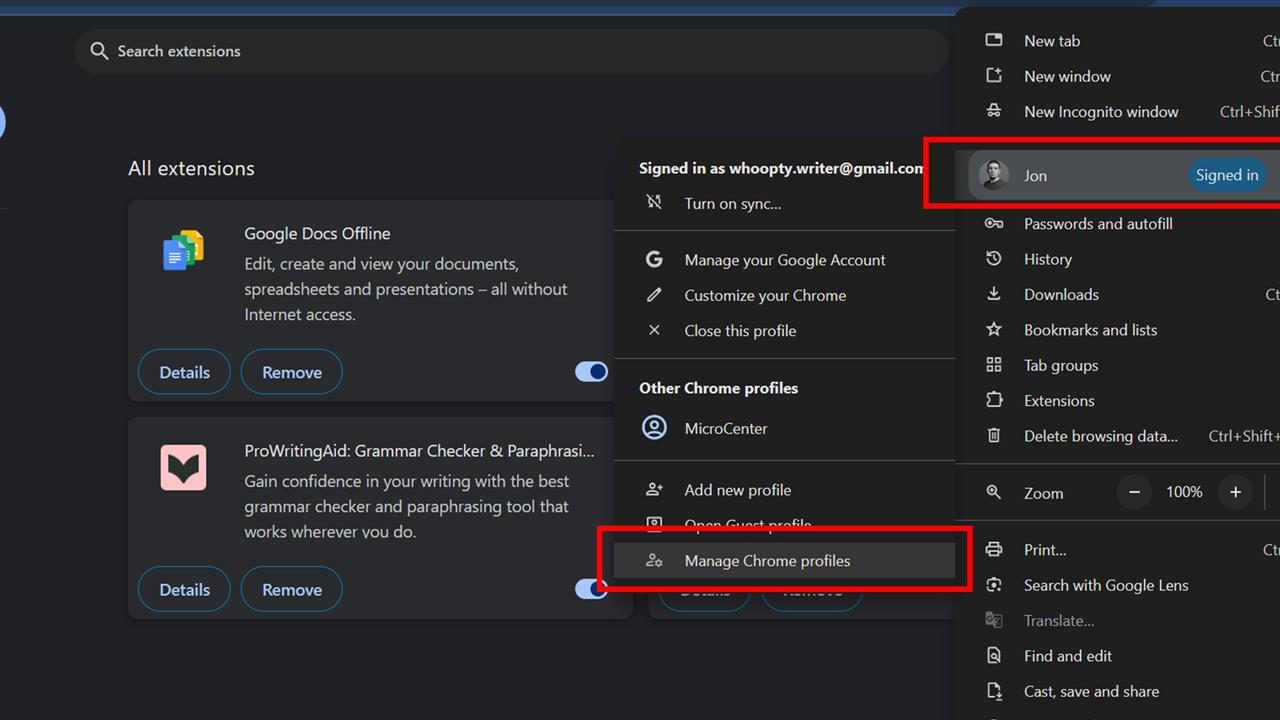This screenshot has height=720, width=1280.
Task: Click the Signed in as whoopty.writer email text
Action: click(x=782, y=168)
